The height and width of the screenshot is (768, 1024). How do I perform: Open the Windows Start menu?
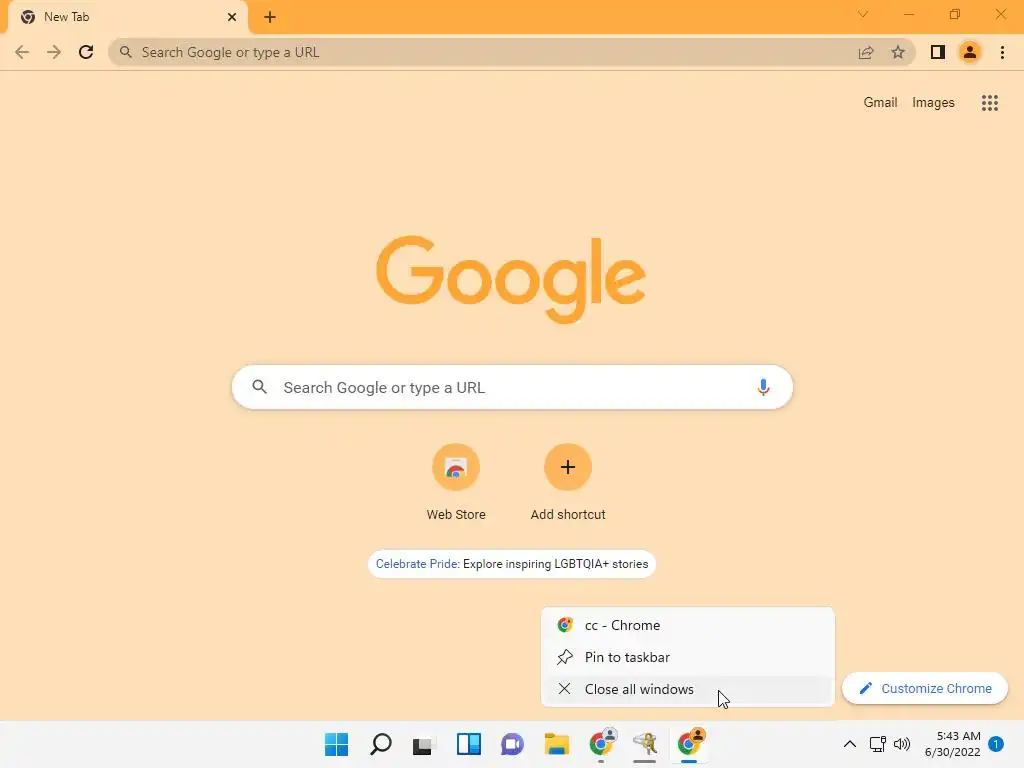(x=336, y=744)
